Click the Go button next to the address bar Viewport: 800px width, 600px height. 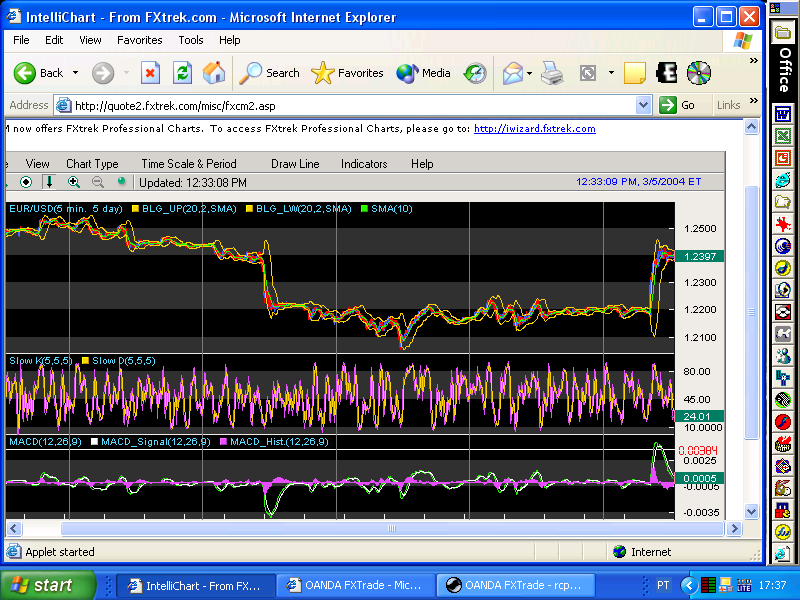[x=677, y=106]
